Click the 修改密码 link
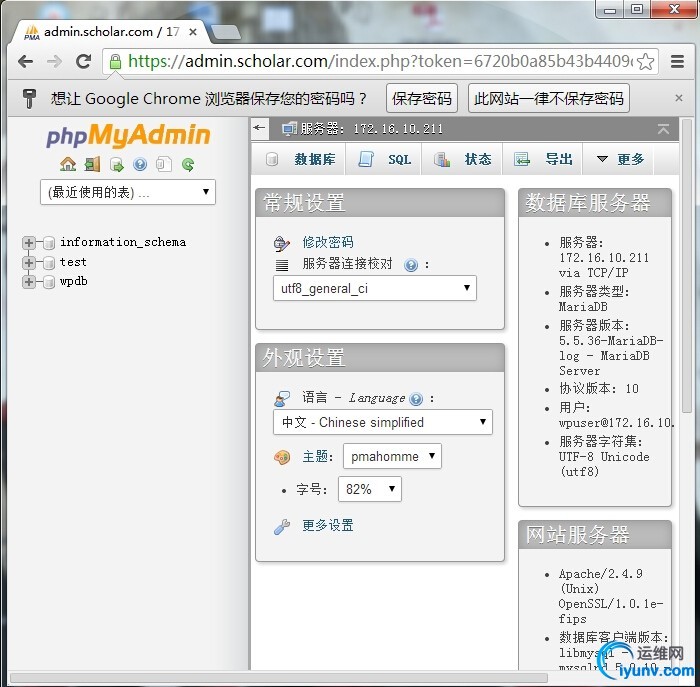Screen dimensions: 700x687 [328, 242]
